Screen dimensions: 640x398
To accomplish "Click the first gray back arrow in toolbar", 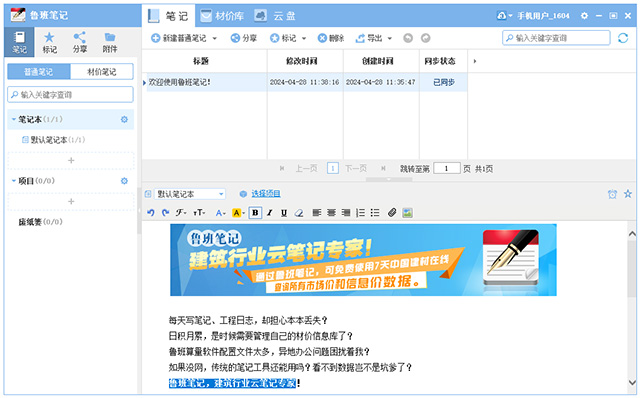I will (408, 38).
